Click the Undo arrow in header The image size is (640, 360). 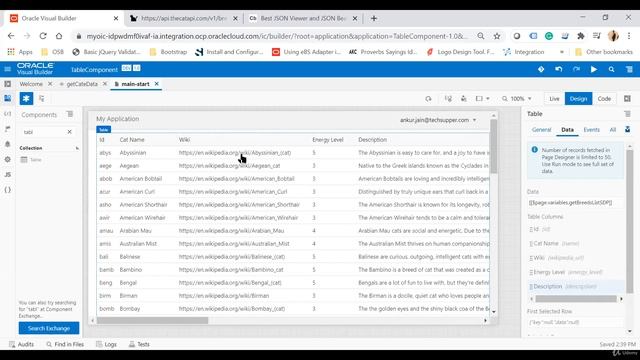pos(559,69)
